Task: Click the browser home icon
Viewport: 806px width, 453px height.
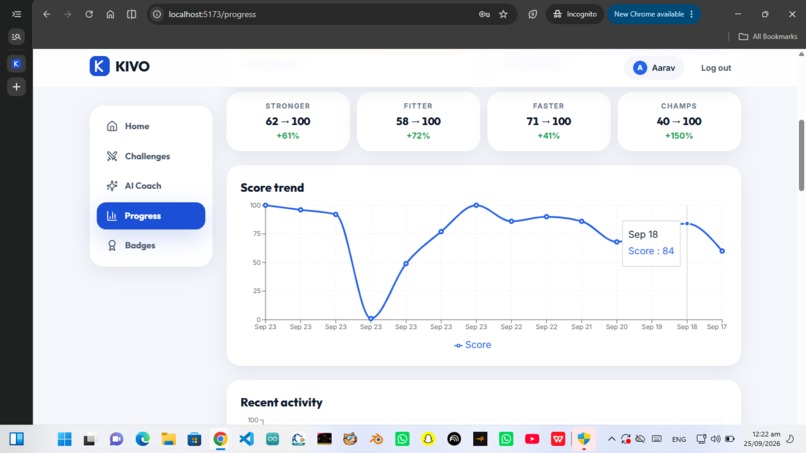Action: [110, 14]
